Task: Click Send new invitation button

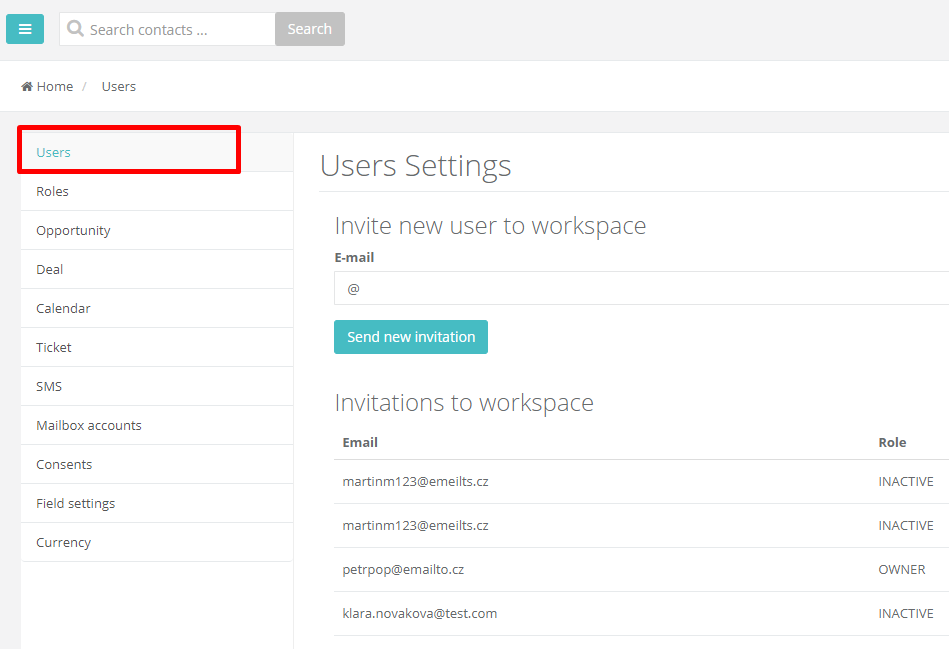Action: pos(411,337)
